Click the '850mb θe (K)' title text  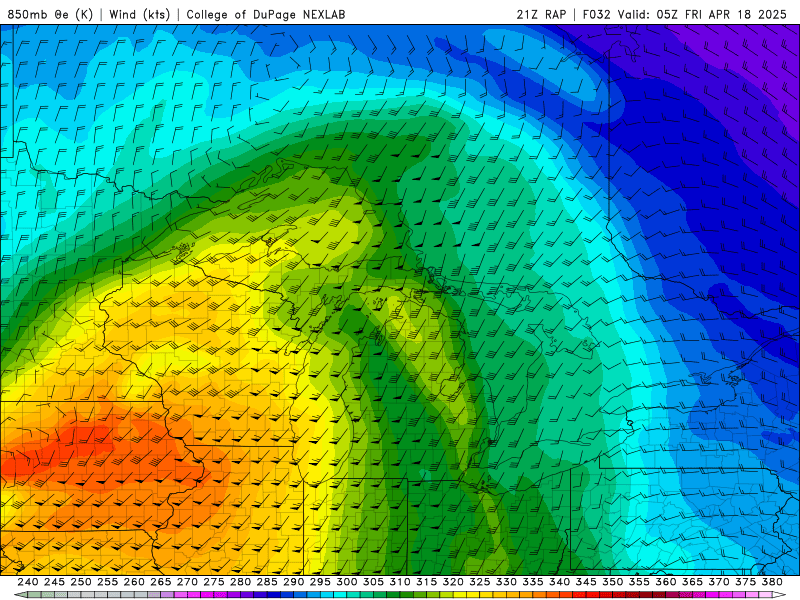pos(50,14)
